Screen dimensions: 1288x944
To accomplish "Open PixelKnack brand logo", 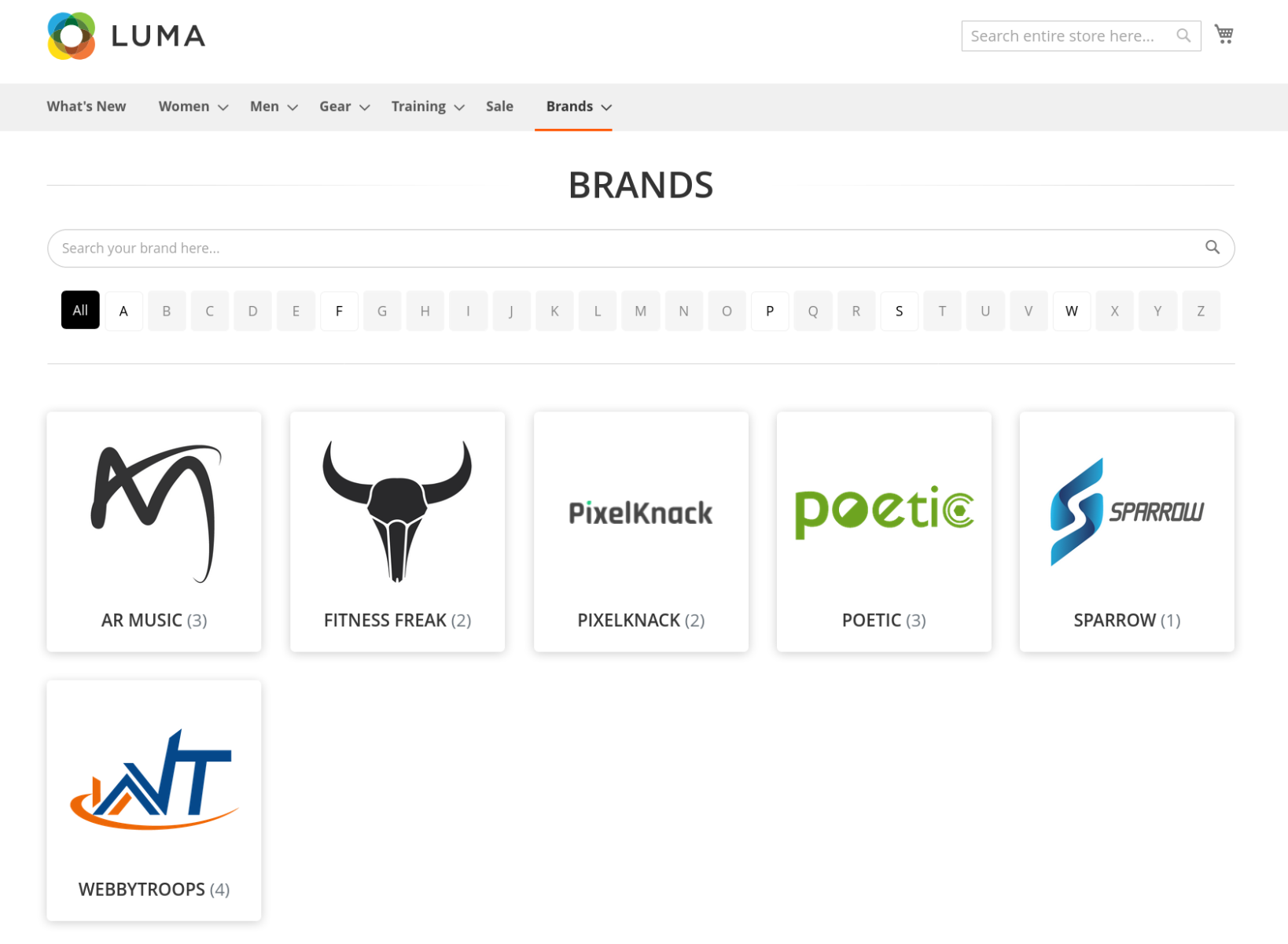I will 641,513.
